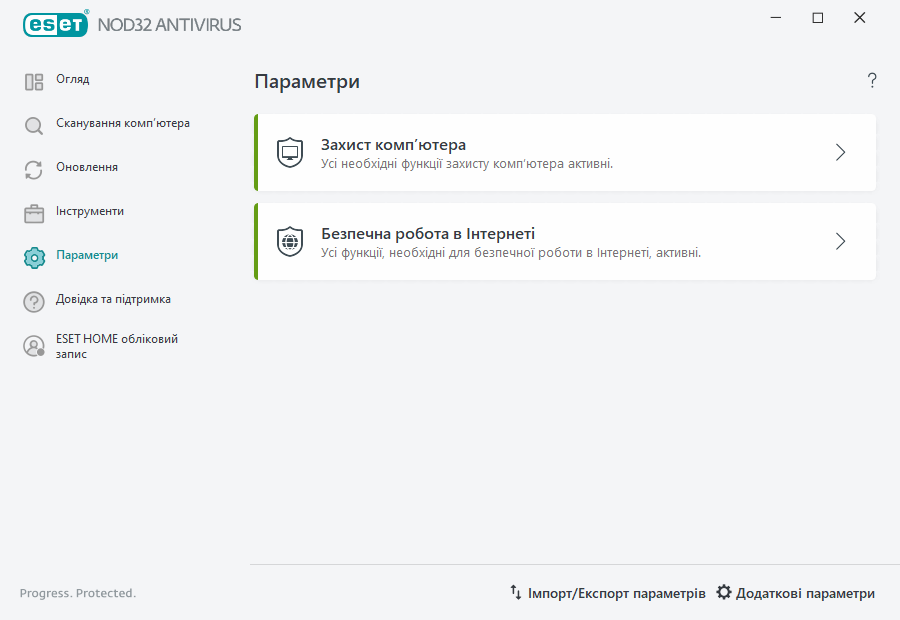Select the Огляд overview icon
This screenshot has height=620, width=900.
click(x=33, y=79)
